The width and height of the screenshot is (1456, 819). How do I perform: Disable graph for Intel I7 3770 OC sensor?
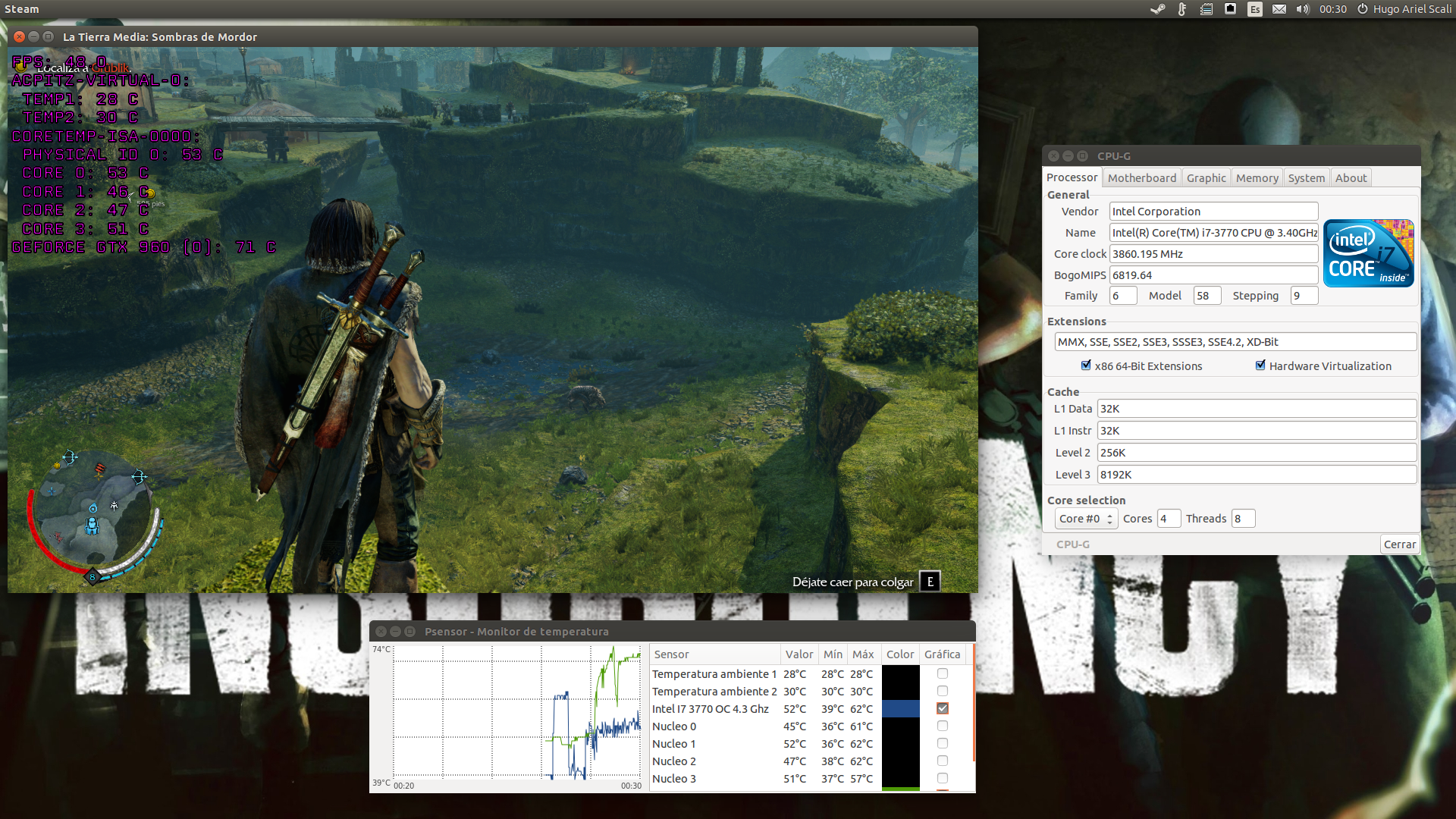(x=942, y=708)
